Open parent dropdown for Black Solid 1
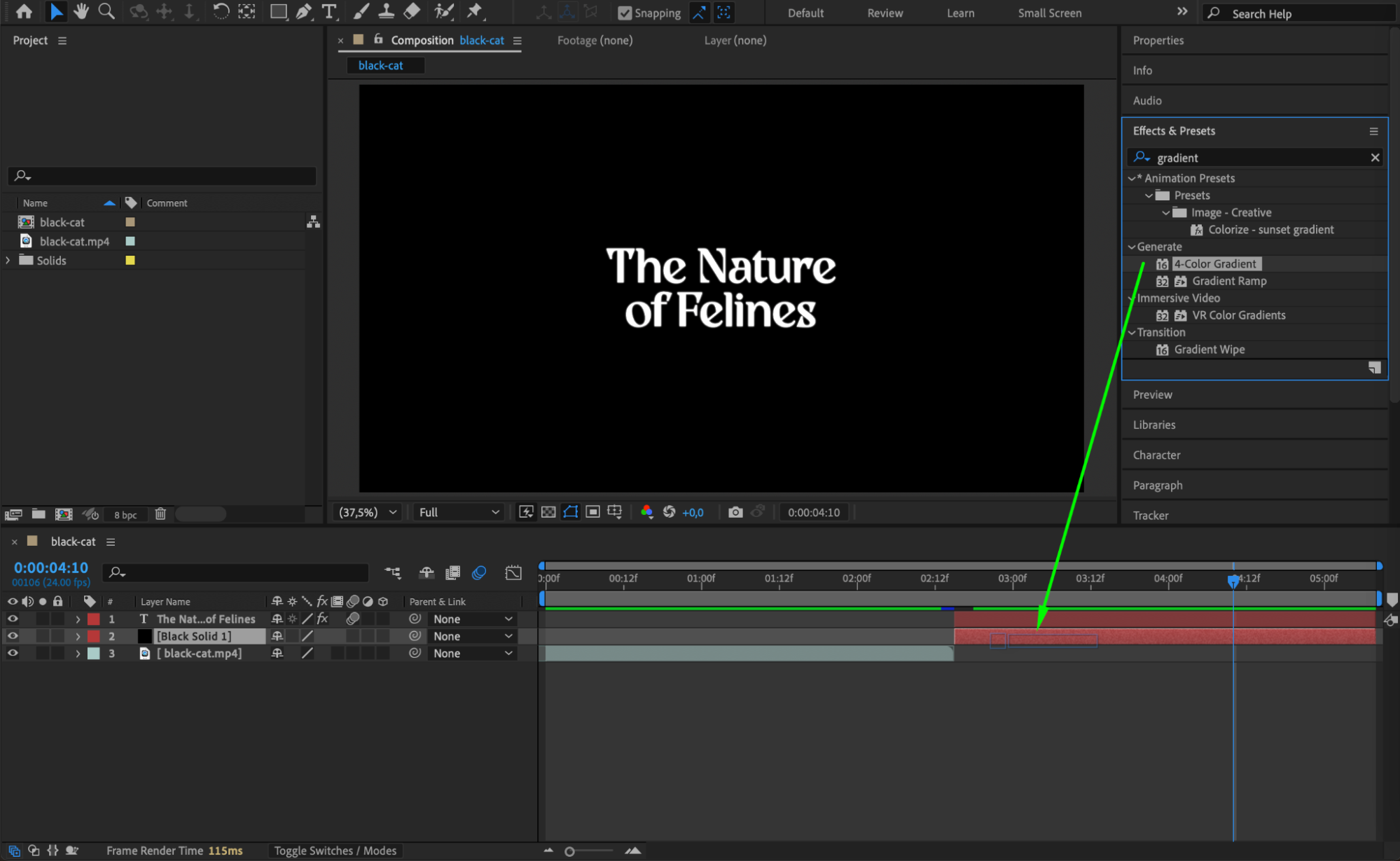1400x861 pixels. pos(472,636)
